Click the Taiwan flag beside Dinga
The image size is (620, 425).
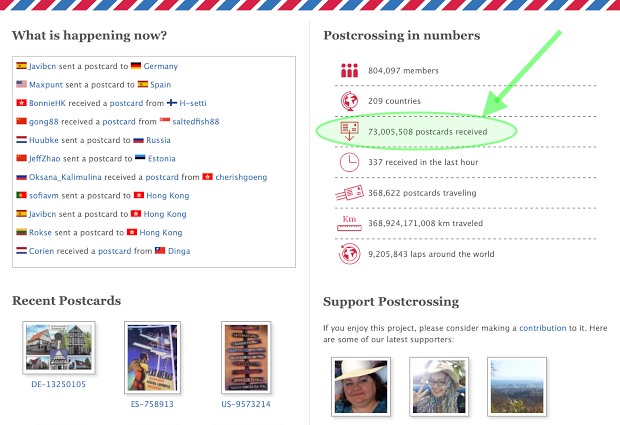pyautogui.click(x=160, y=250)
